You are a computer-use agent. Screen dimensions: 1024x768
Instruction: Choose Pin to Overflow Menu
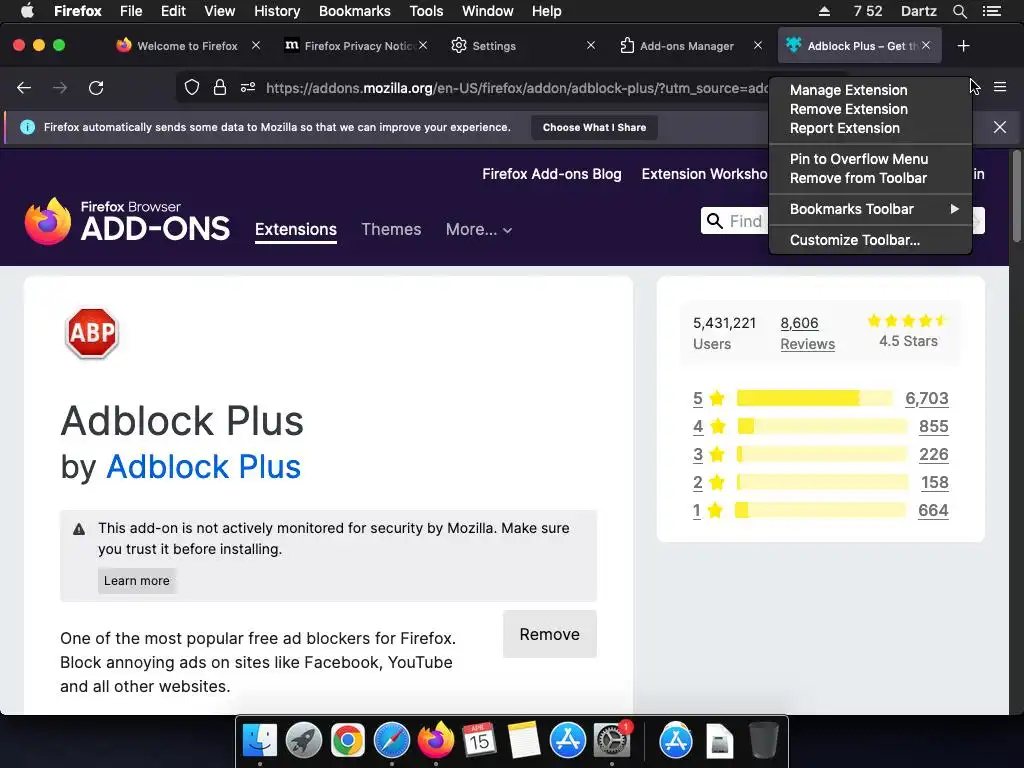tap(871, 159)
